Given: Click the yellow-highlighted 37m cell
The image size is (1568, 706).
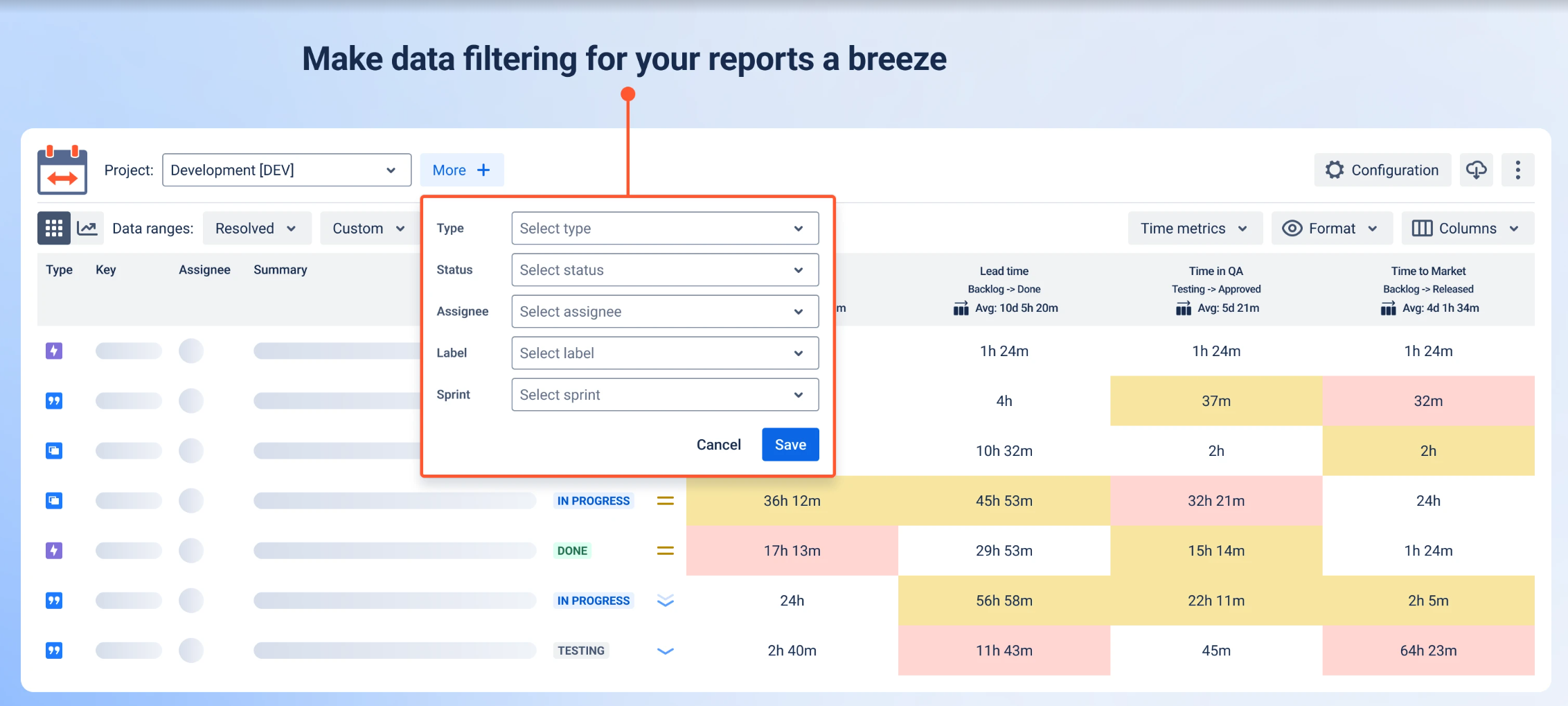Looking at the screenshot, I should (x=1216, y=400).
